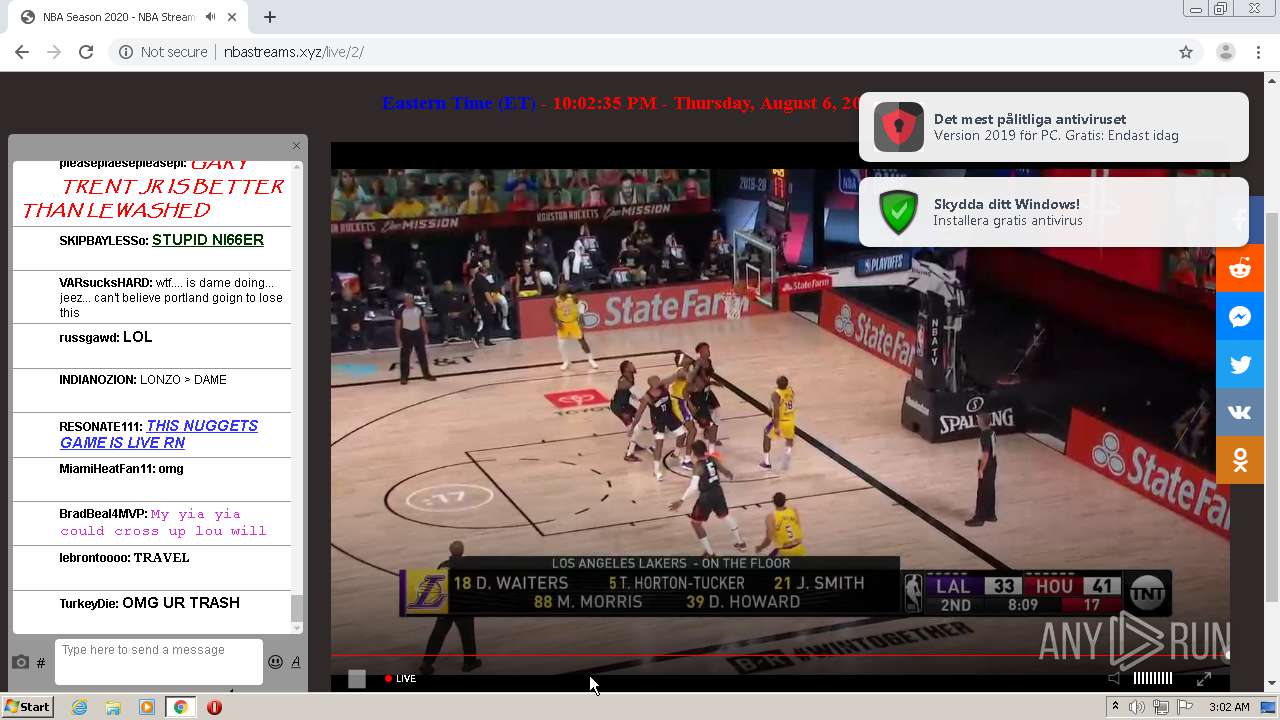Click the taskbar clock 3:02 AM

[1229, 707]
